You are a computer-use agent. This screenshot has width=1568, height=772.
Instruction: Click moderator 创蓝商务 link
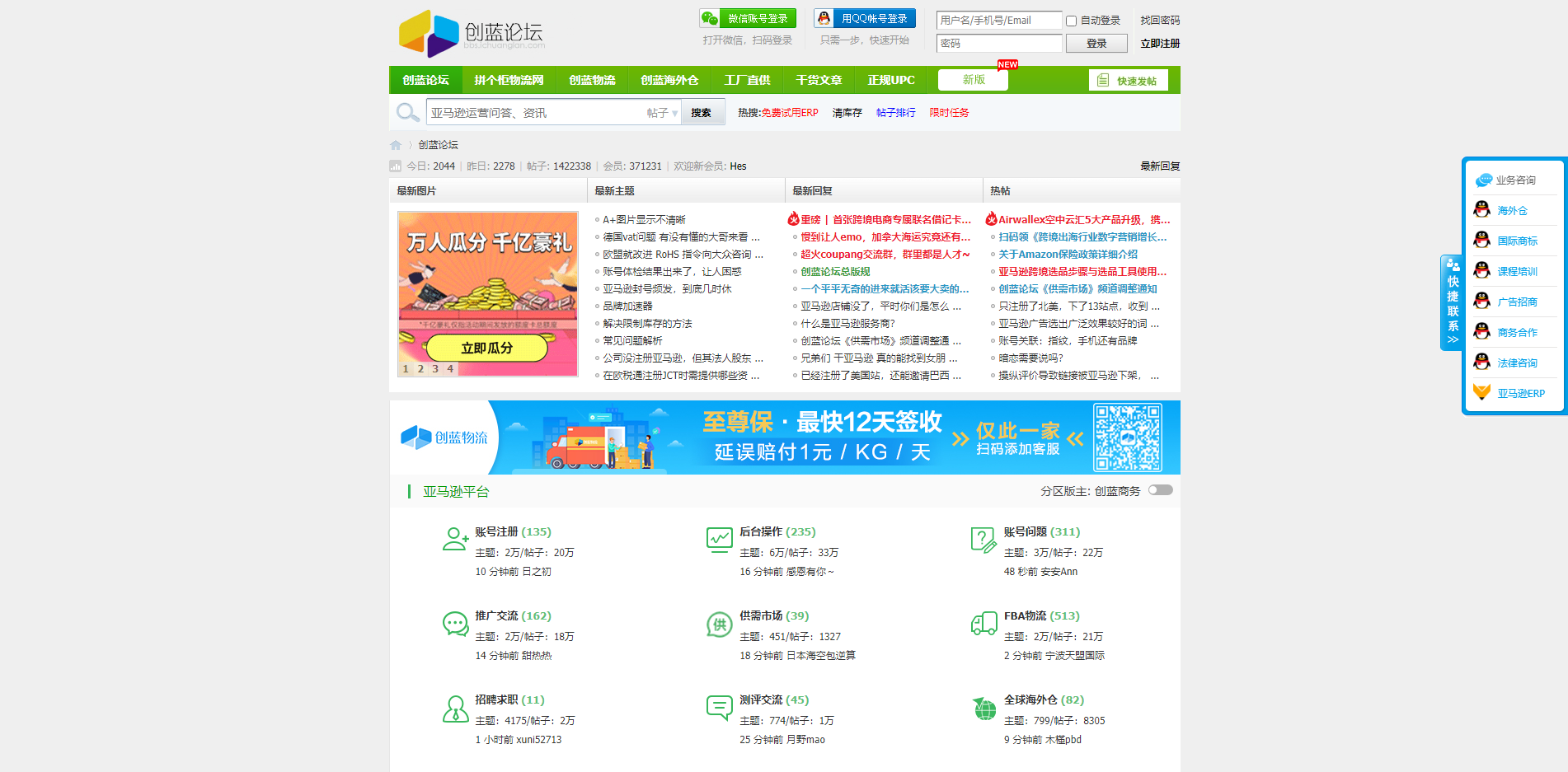1117,491
